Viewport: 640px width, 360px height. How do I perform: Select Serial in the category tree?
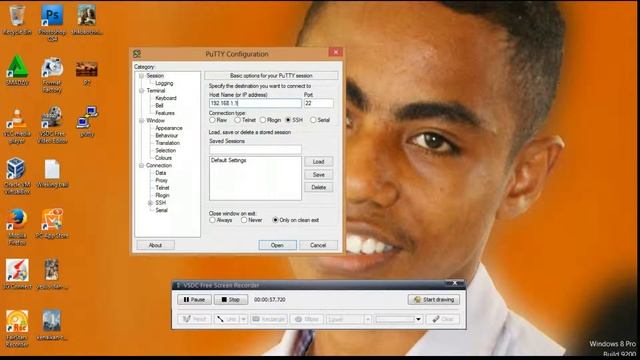[161, 210]
